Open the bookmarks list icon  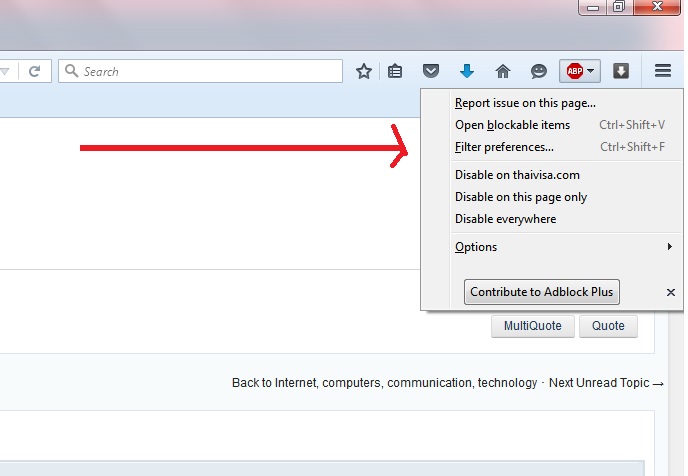[395, 71]
